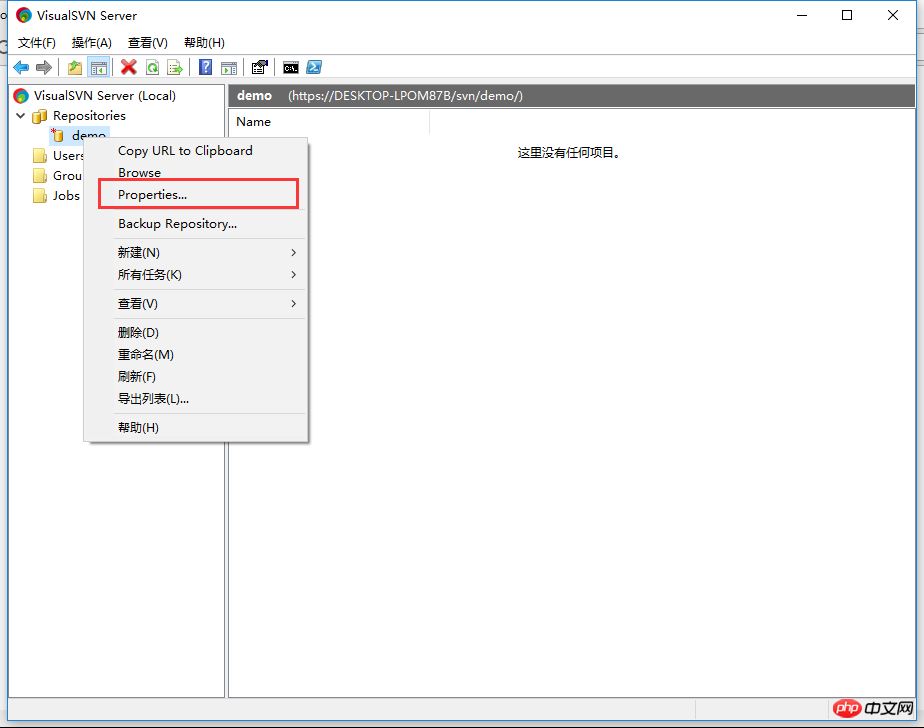
Task: Click the demo repository URL header text
Action: coord(405,96)
